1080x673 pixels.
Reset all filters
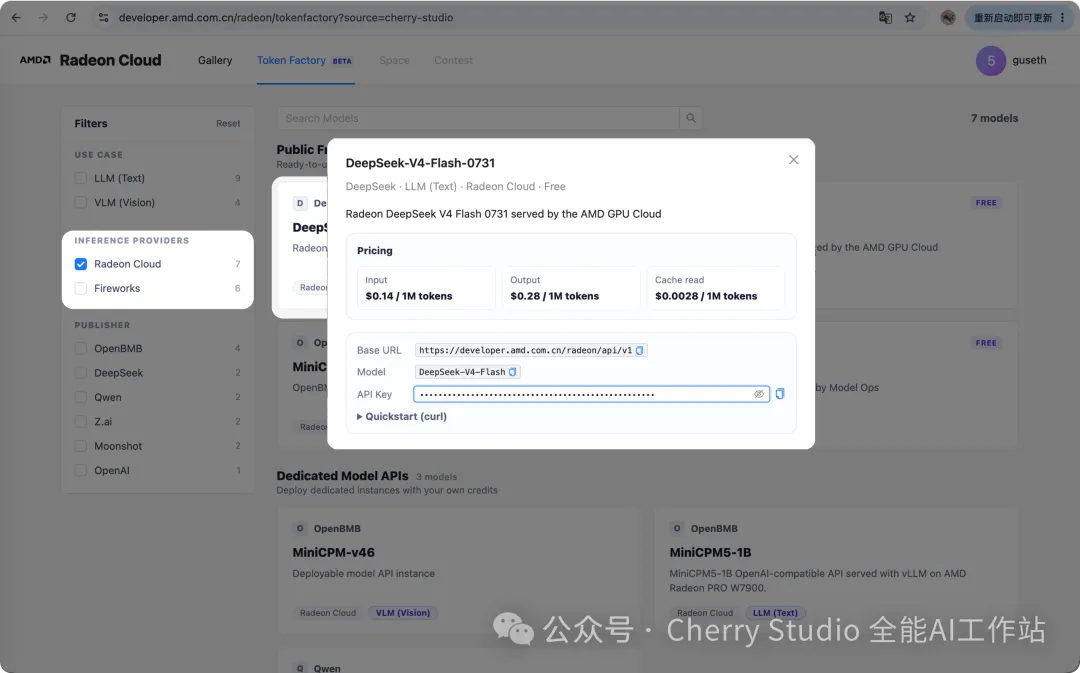click(228, 123)
